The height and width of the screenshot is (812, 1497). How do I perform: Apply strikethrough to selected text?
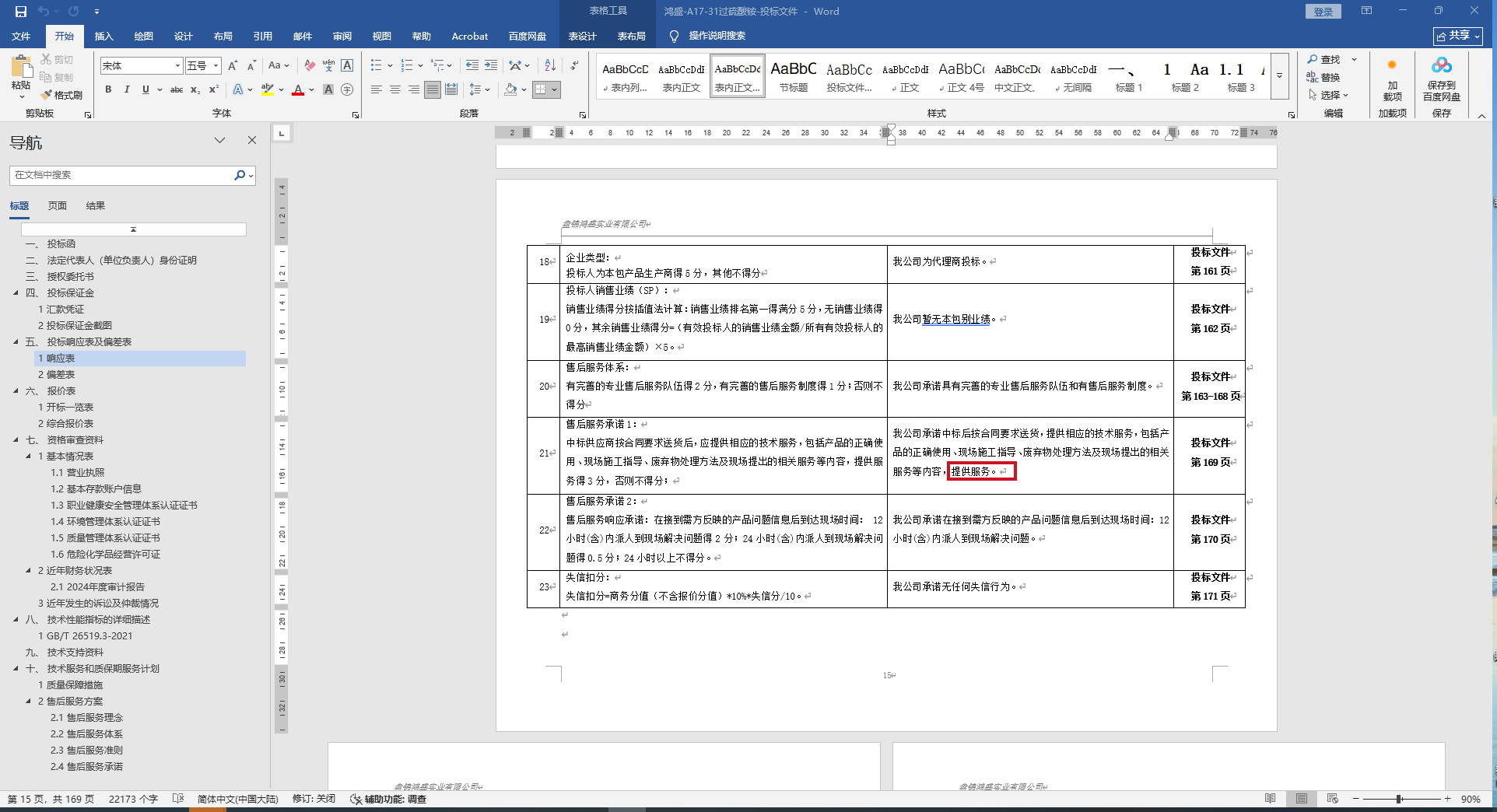(x=177, y=90)
